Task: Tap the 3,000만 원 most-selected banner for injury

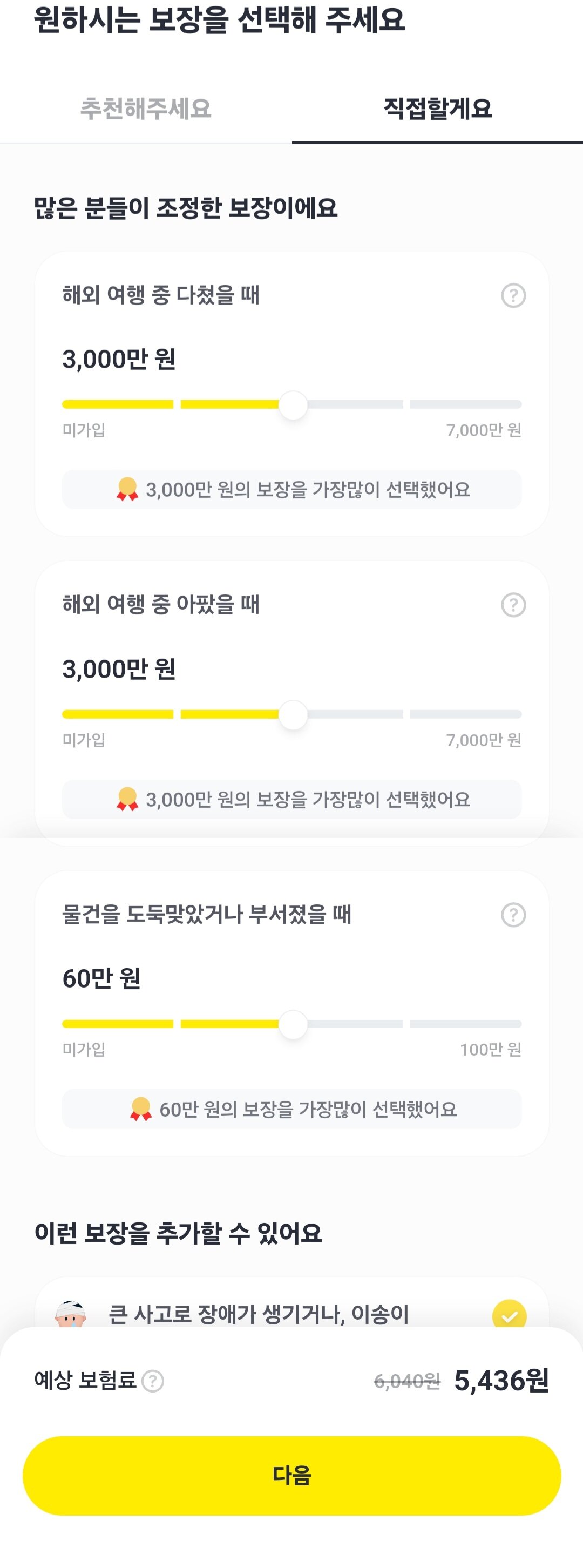Action: tap(291, 489)
